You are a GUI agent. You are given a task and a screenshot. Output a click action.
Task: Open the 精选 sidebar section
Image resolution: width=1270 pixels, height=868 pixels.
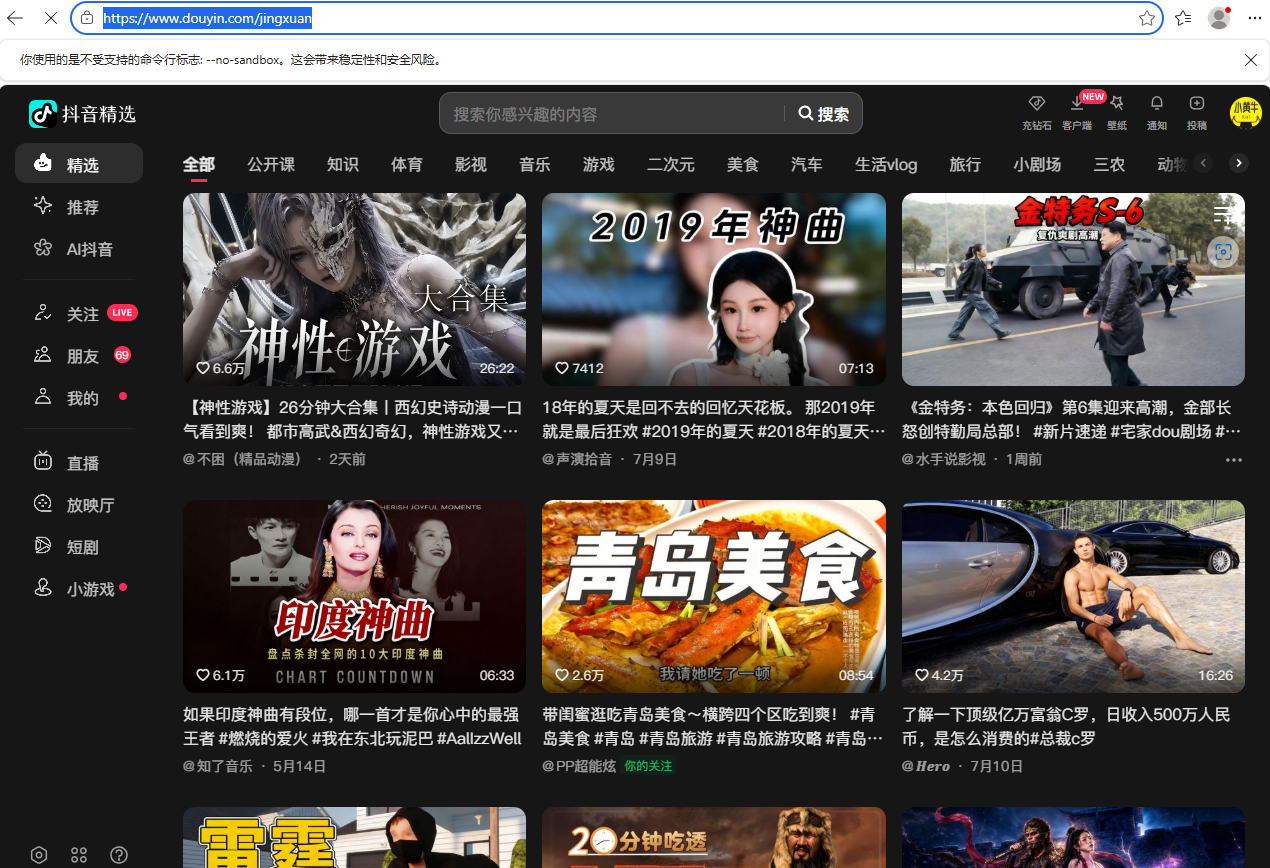[79, 164]
